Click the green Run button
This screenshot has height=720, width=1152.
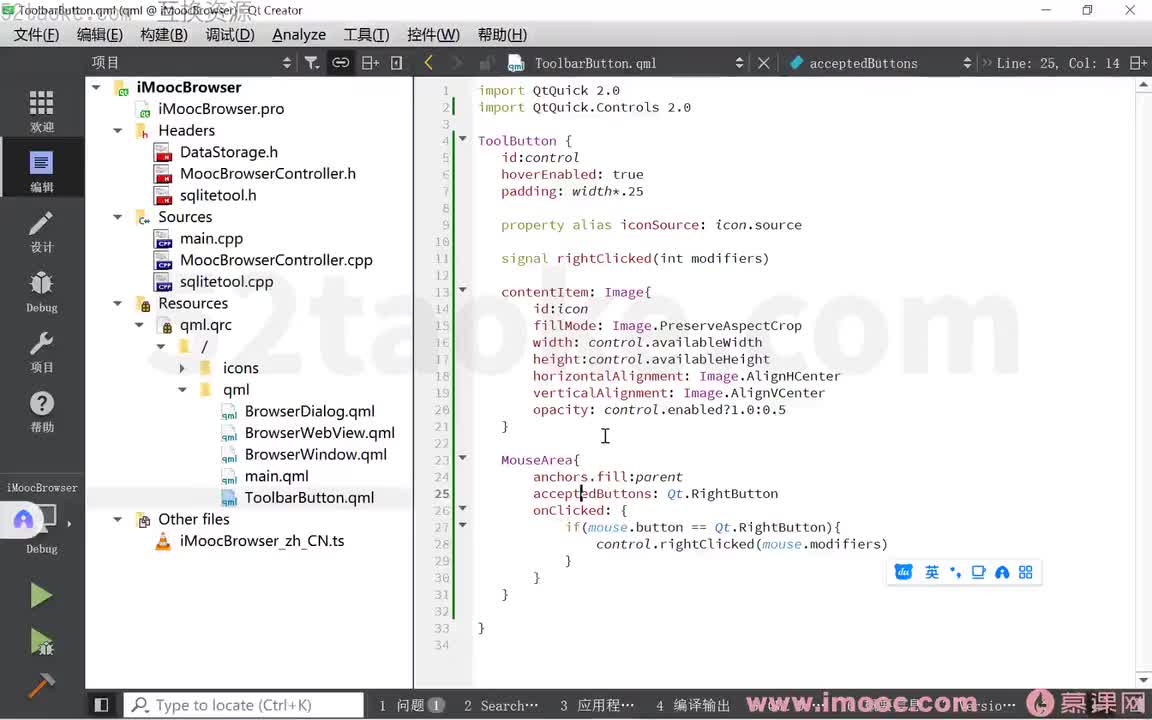[41, 595]
